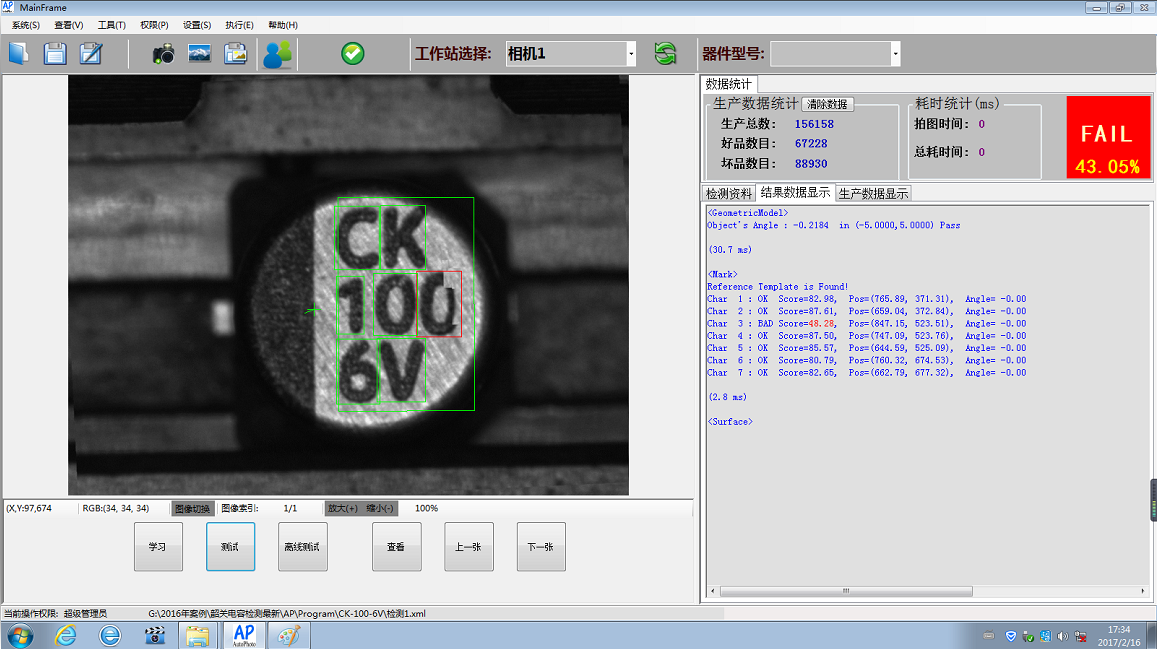Select the 数据统计 tab

[x=728, y=84]
